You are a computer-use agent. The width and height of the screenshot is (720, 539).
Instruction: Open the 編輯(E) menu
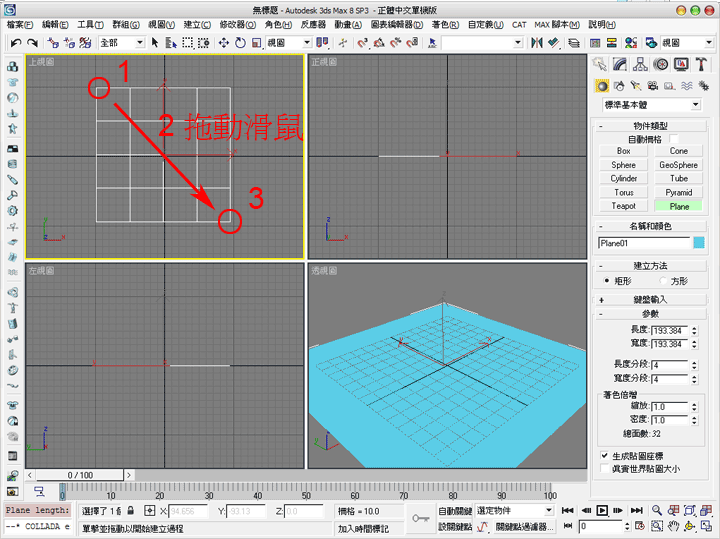[55, 24]
